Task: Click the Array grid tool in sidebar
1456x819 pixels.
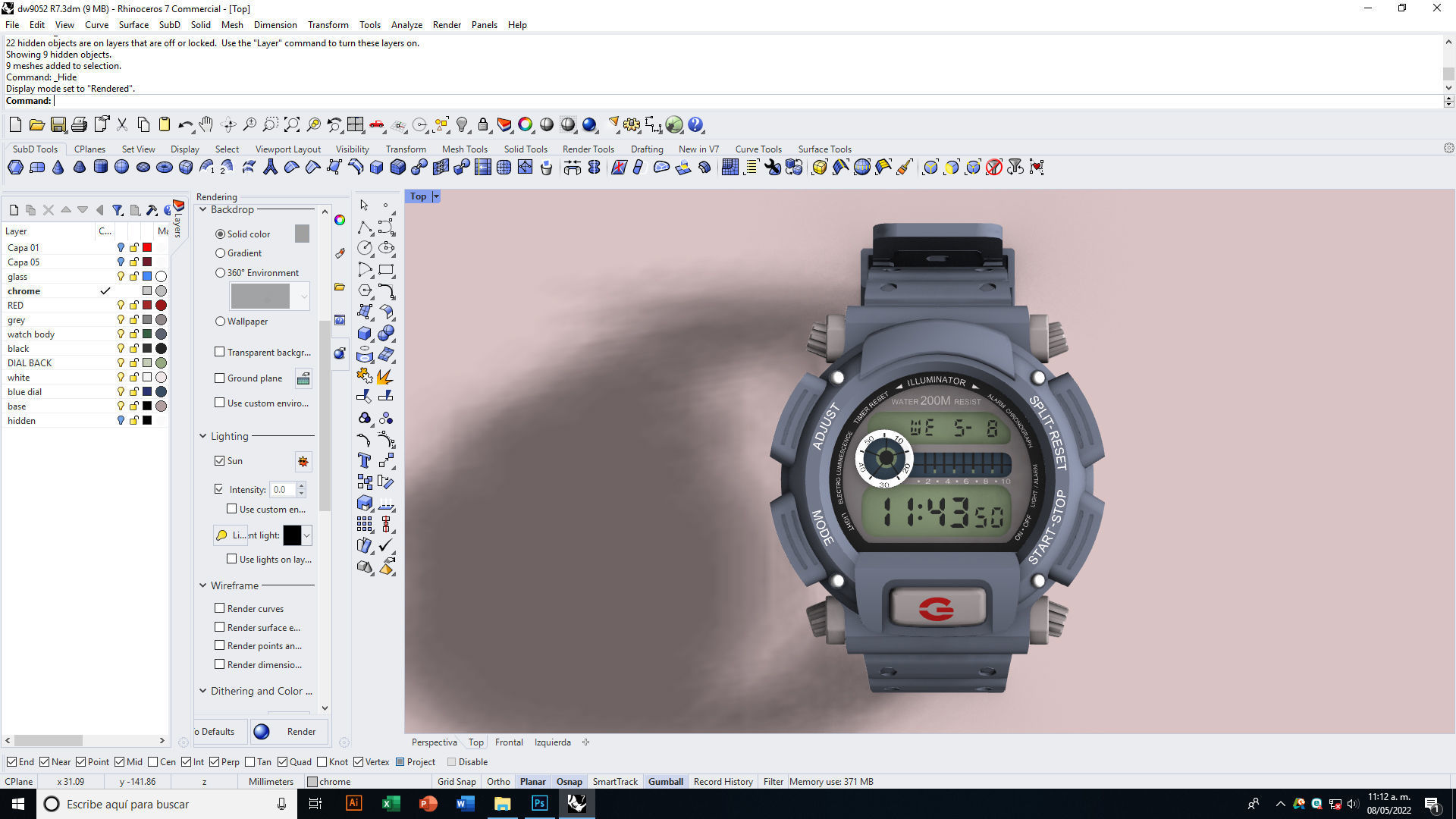Action: 365,524
